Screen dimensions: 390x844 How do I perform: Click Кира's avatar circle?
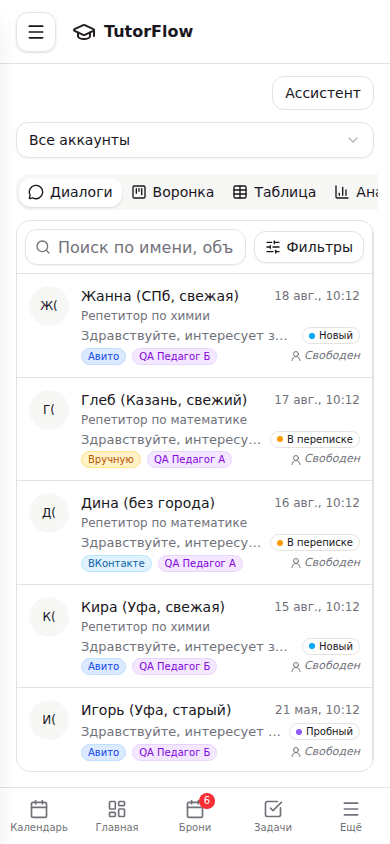tap(49, 617)
